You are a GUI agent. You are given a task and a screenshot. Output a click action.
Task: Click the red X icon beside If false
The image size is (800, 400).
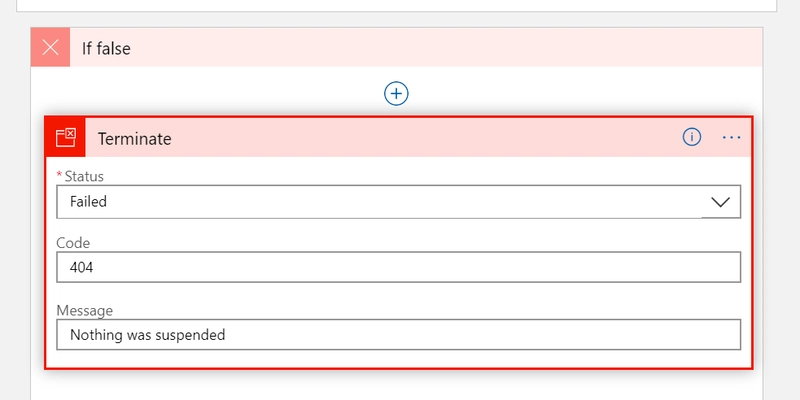pyautogui.click(x=50, y=48)
